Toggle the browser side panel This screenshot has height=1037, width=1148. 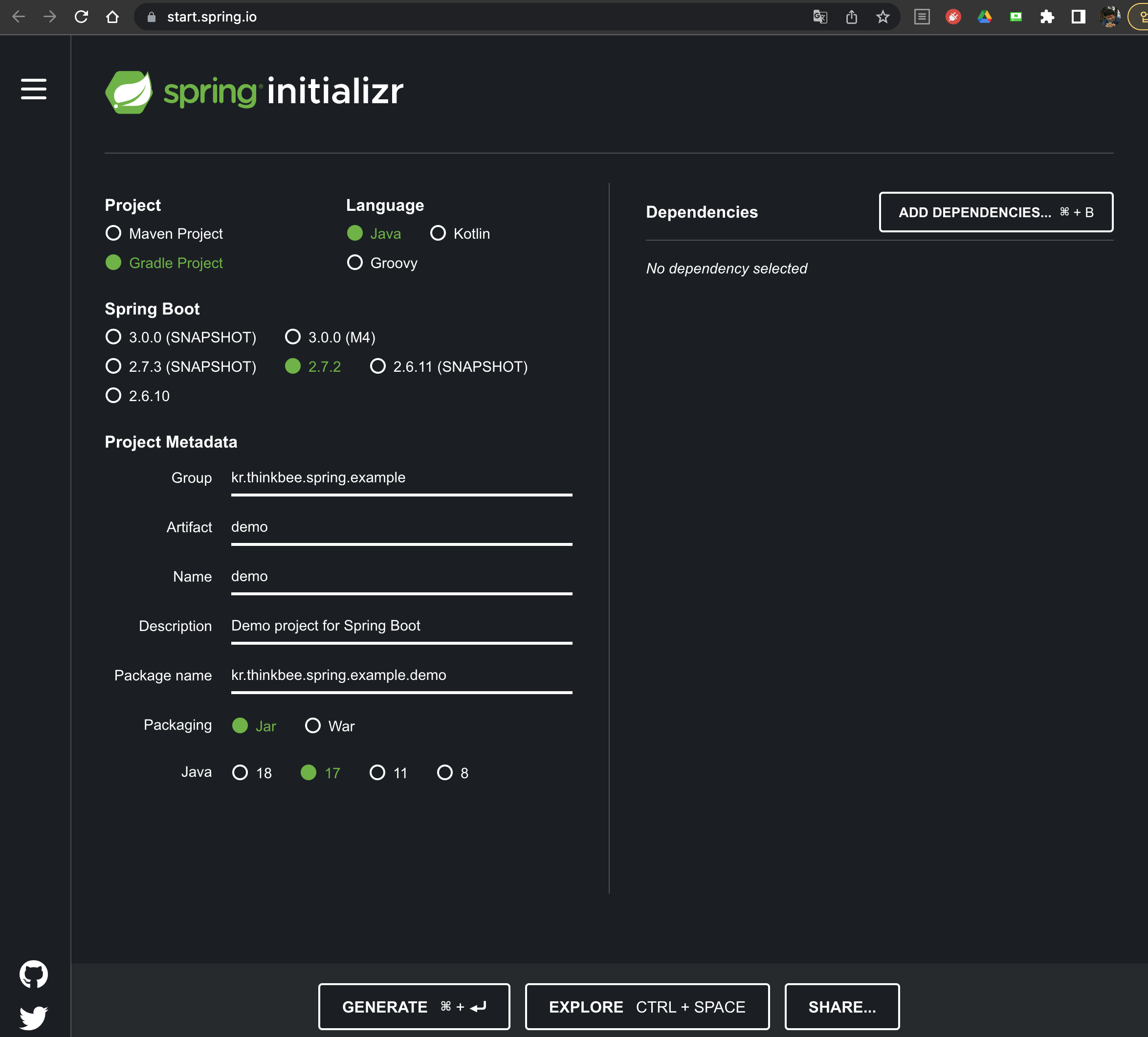[1079, 17]
